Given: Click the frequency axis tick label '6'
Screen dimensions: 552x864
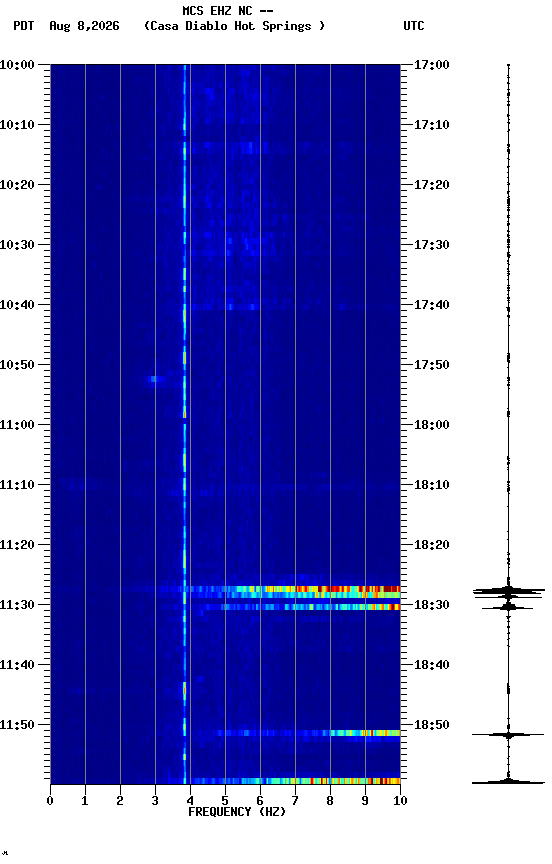Looking at the screenshot, I should 260,801.
